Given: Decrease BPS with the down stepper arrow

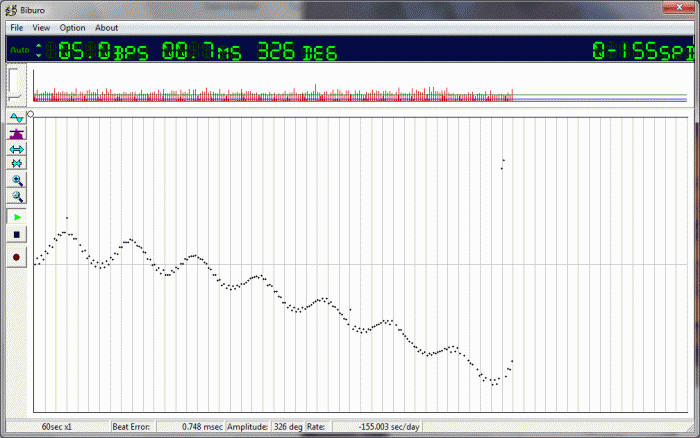Looking at the screenshot, I should pyautogui.click(x=39, y=55).
